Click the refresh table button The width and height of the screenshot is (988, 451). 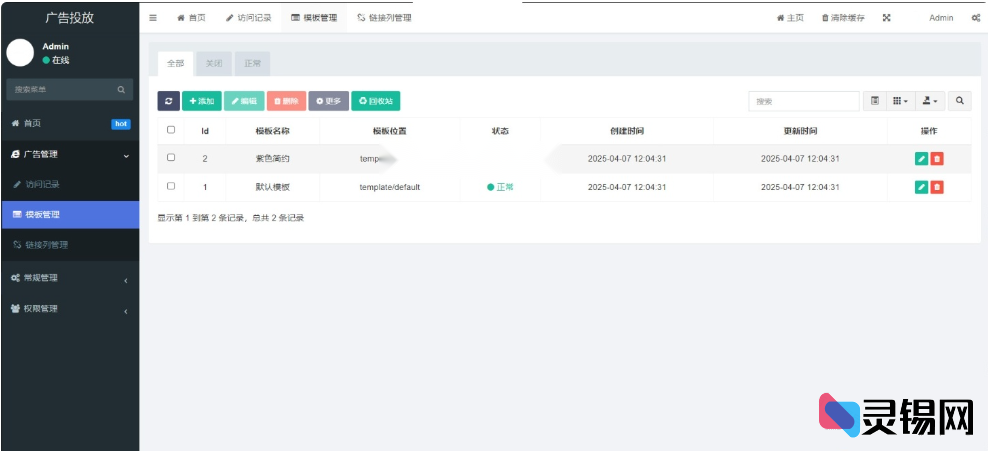tap(168, 101)
